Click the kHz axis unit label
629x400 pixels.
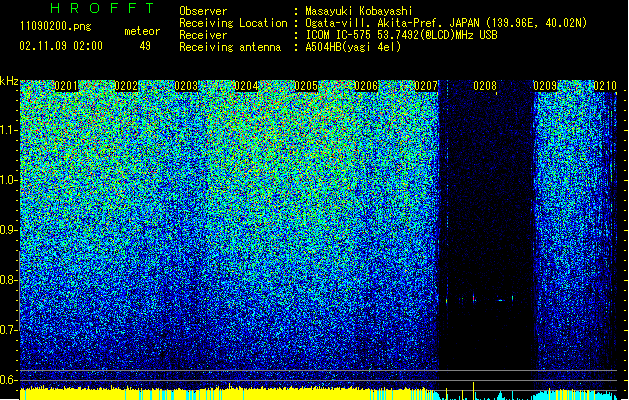tap(9, 81)
